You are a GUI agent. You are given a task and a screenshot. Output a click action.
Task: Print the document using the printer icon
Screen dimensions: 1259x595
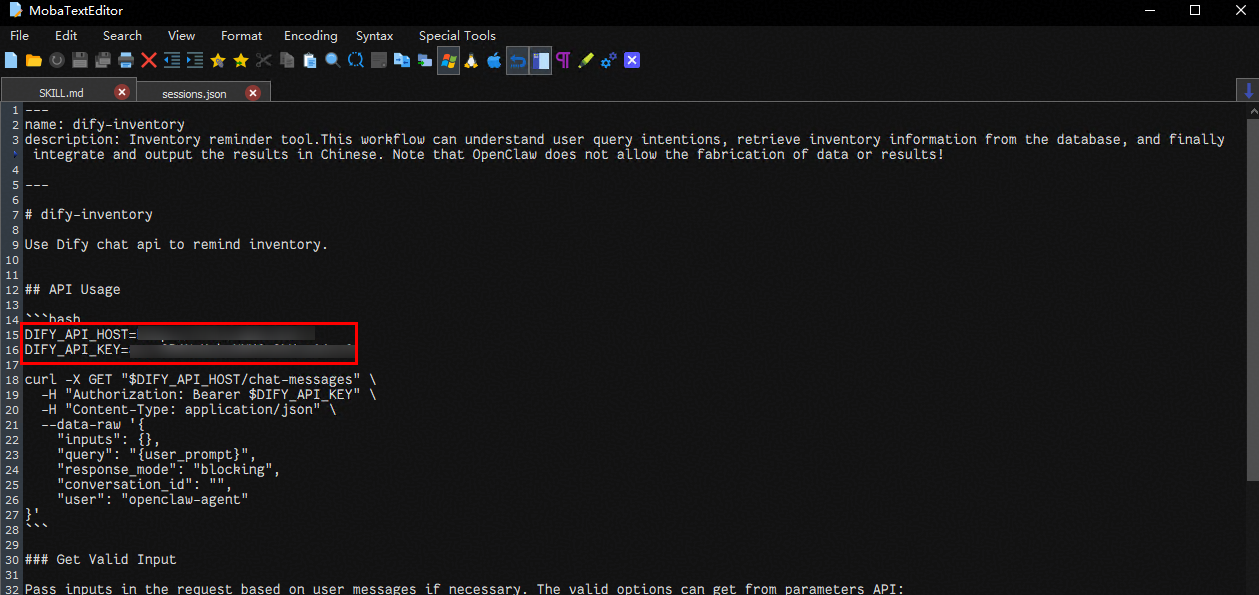pyautogui.click(x=126, y=61)
